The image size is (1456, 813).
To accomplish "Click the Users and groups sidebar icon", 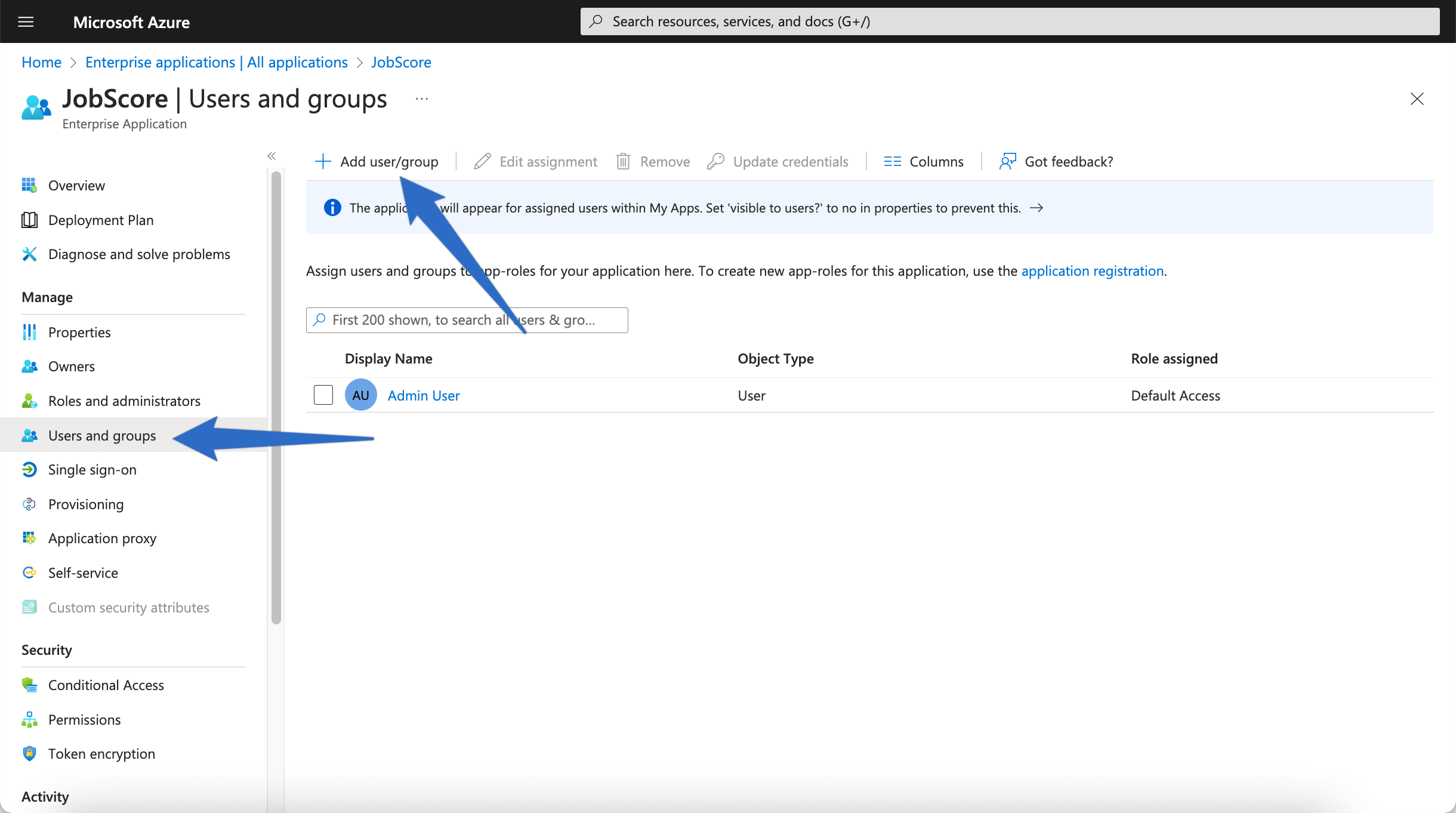I will 29,436.
